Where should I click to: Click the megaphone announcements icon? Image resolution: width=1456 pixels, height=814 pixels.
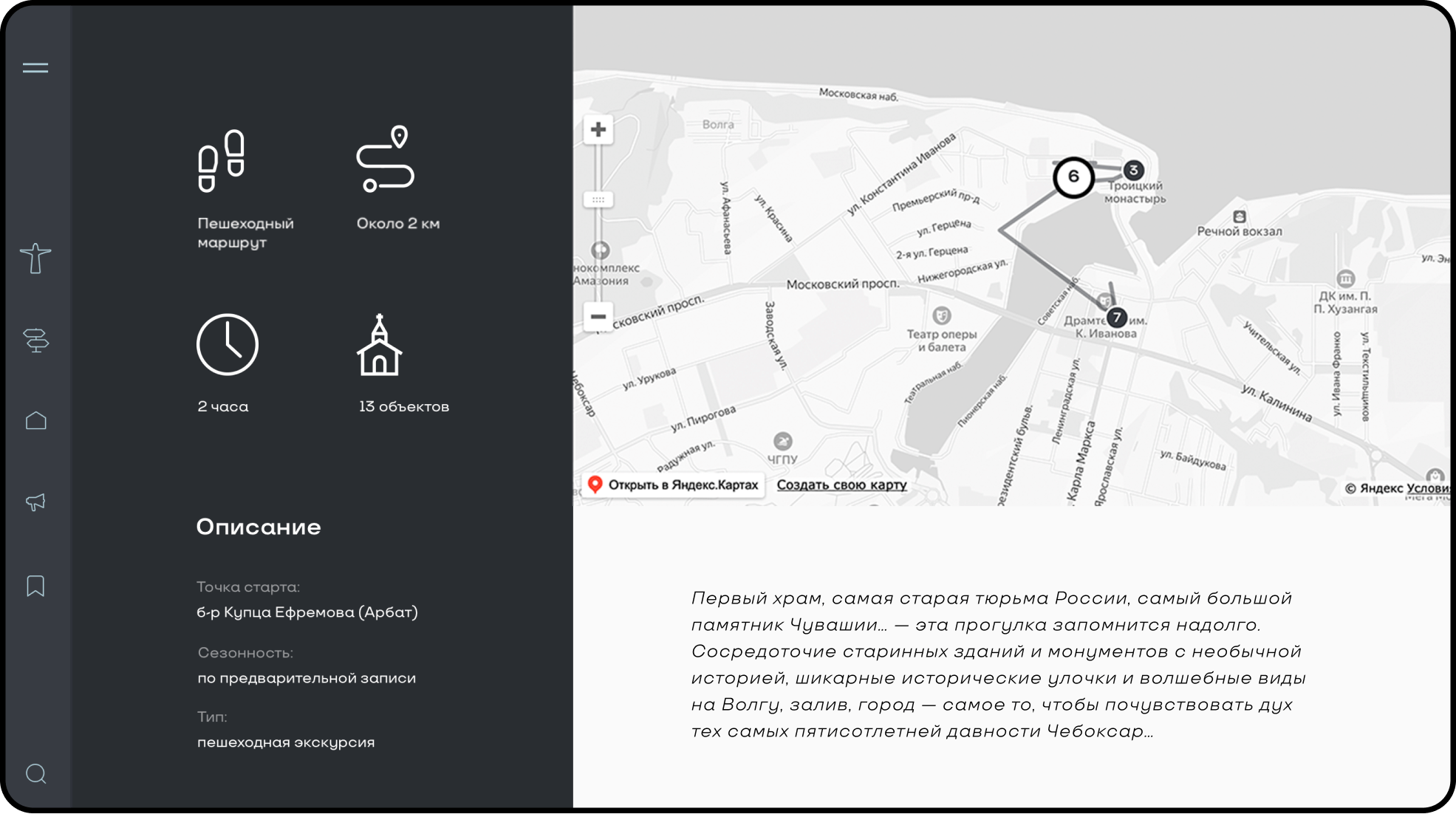point(35,503)
